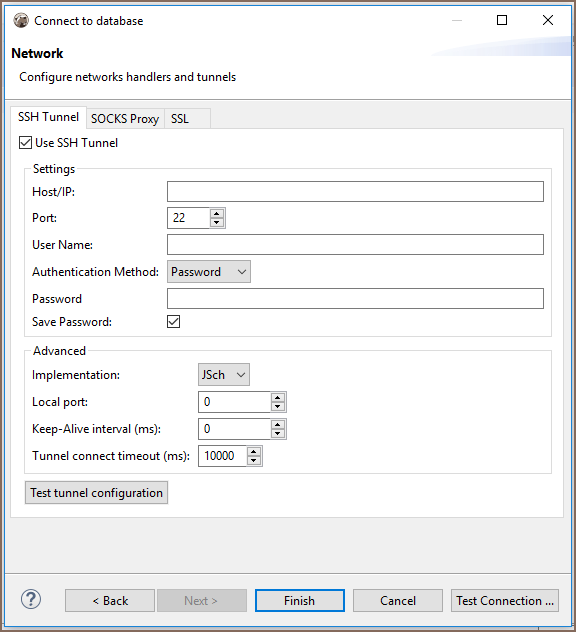Raise Tunnel connect timeout with up arrow
Image resolution: width=576 pixels, height=632 pixels.
click(254, 452)
